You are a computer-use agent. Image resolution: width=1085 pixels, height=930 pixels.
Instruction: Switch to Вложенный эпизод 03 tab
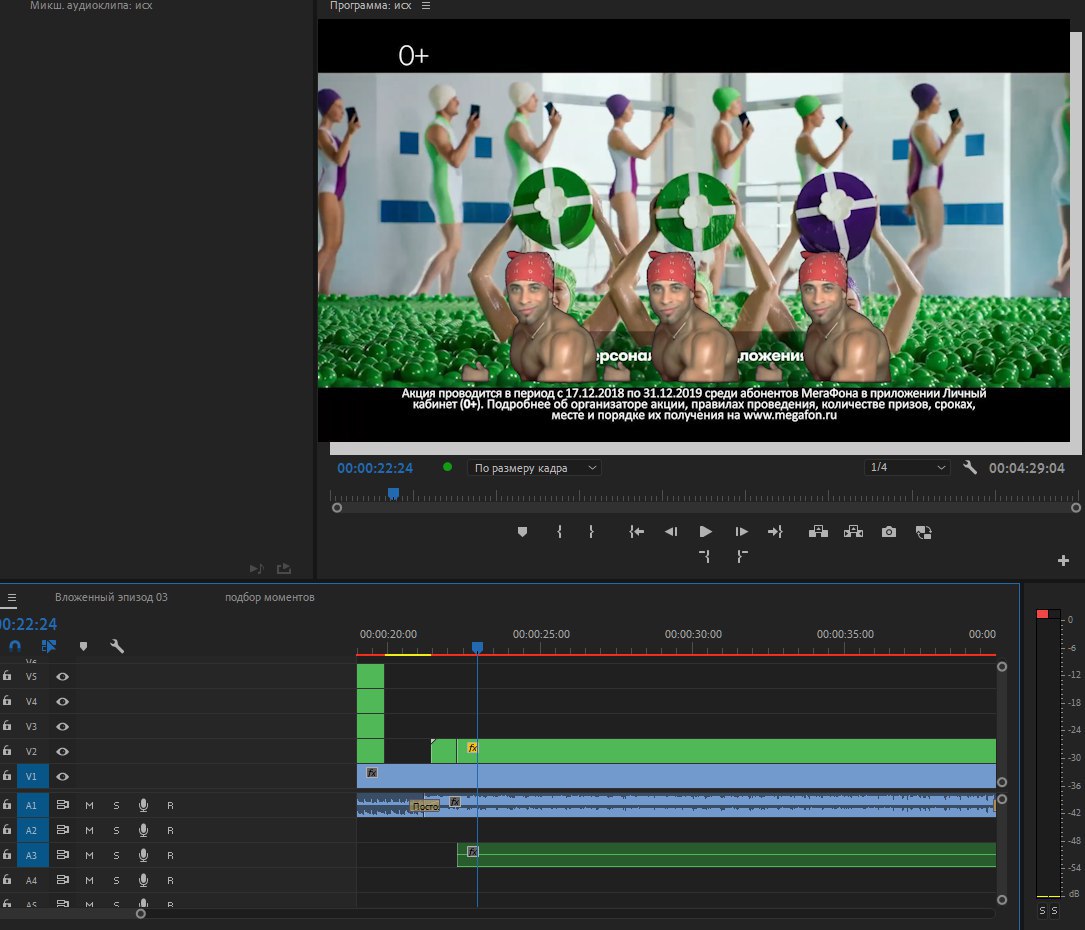pyautogui.click(x=111, y=597)
